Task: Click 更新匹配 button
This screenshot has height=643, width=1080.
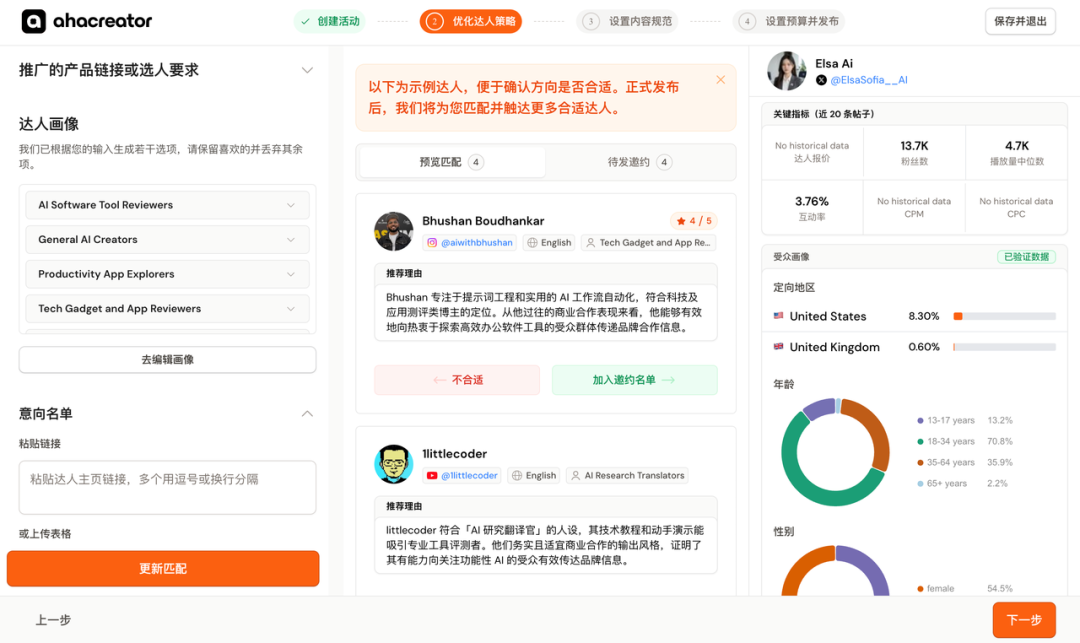Action: (163, 569)
